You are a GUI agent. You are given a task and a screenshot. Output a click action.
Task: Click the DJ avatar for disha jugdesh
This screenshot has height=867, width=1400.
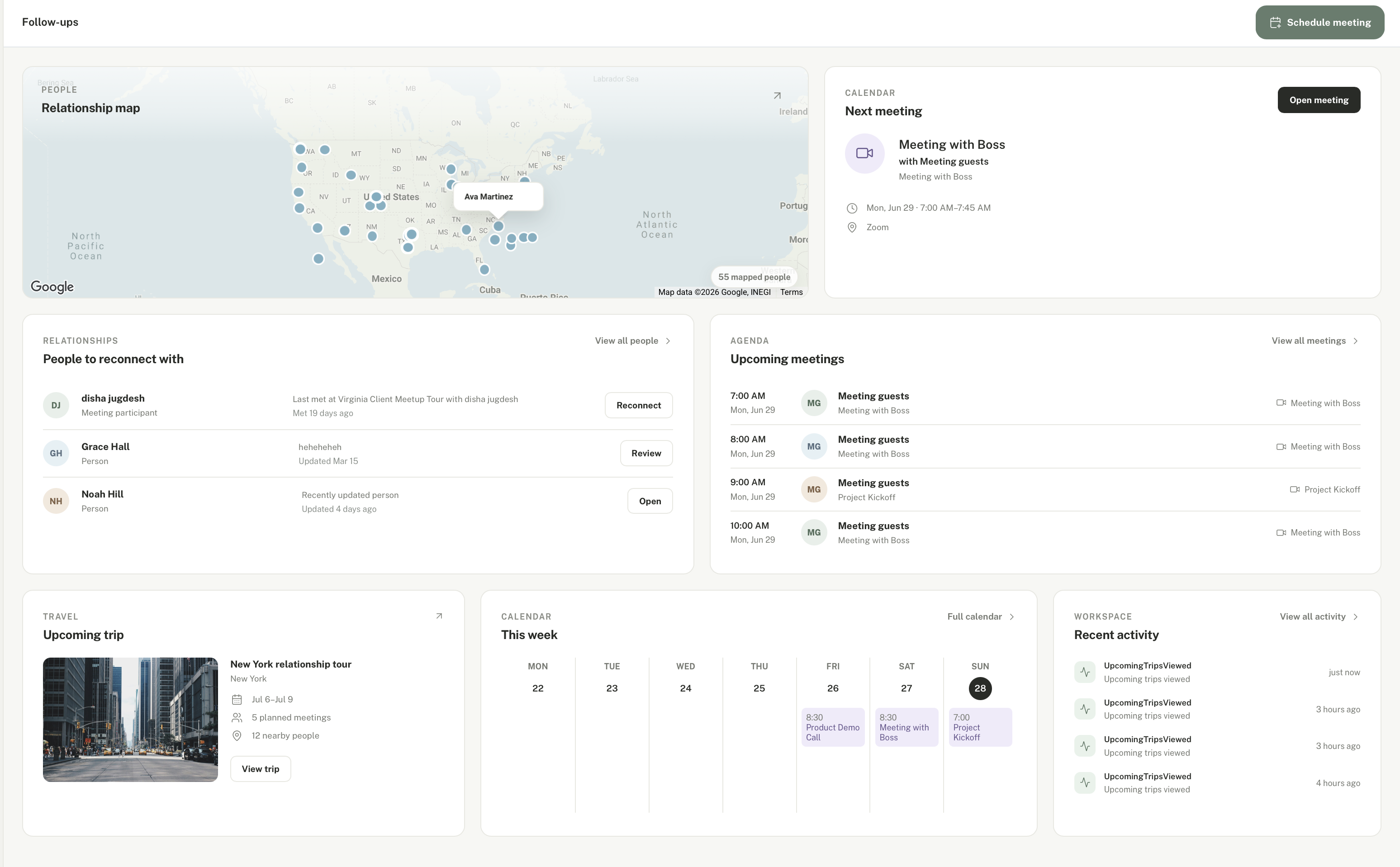coord(56,405)
